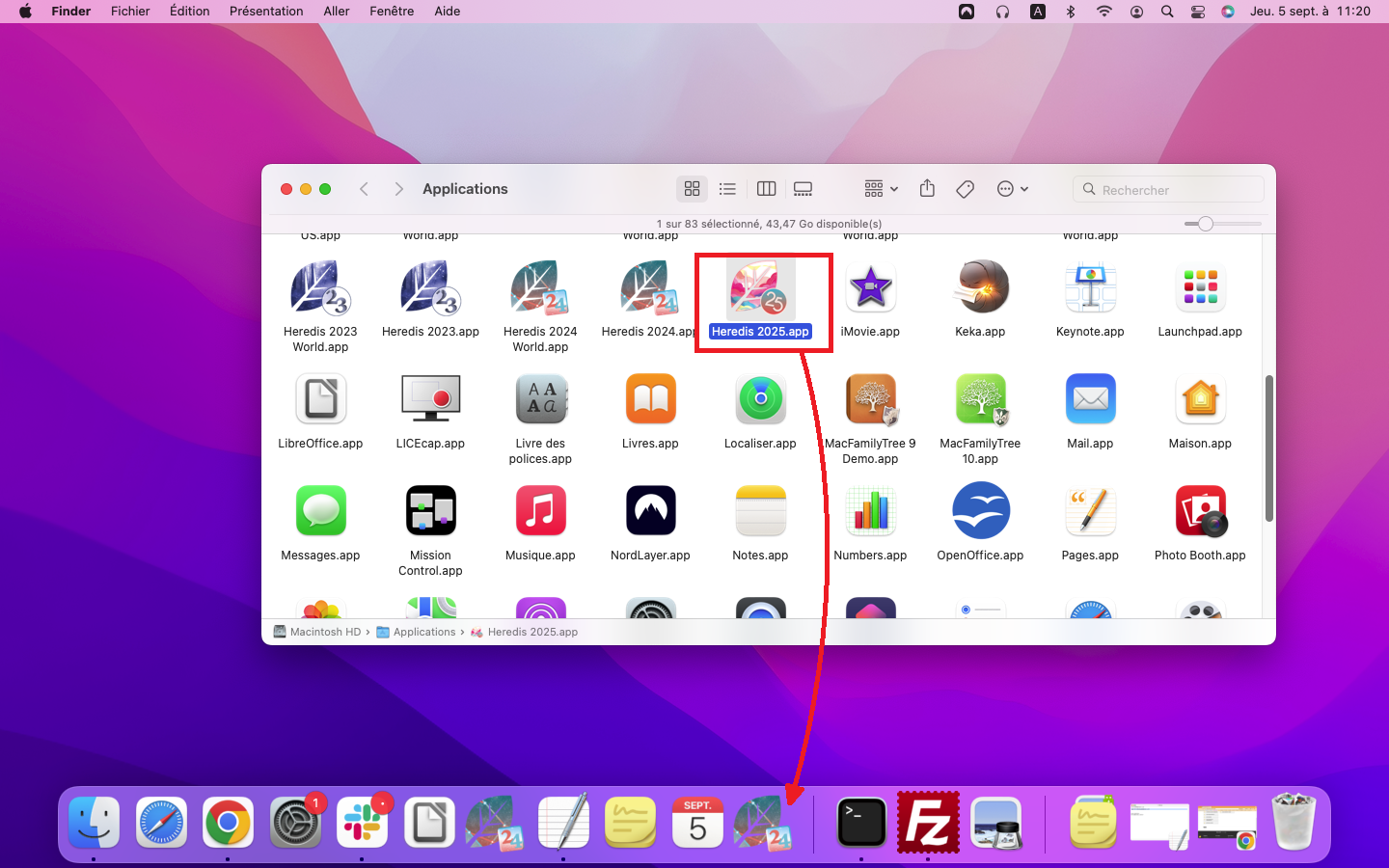Image resolution: width=1389 pixels, height=868 pixels.
Task: Switch to list view
Action: click(x=728, y=189)
